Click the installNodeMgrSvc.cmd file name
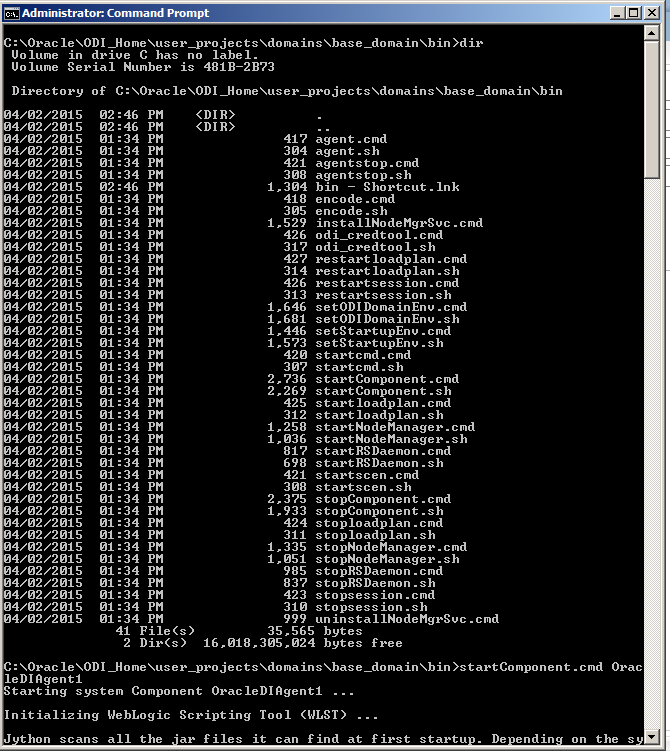670x752 pixels. 399,223
